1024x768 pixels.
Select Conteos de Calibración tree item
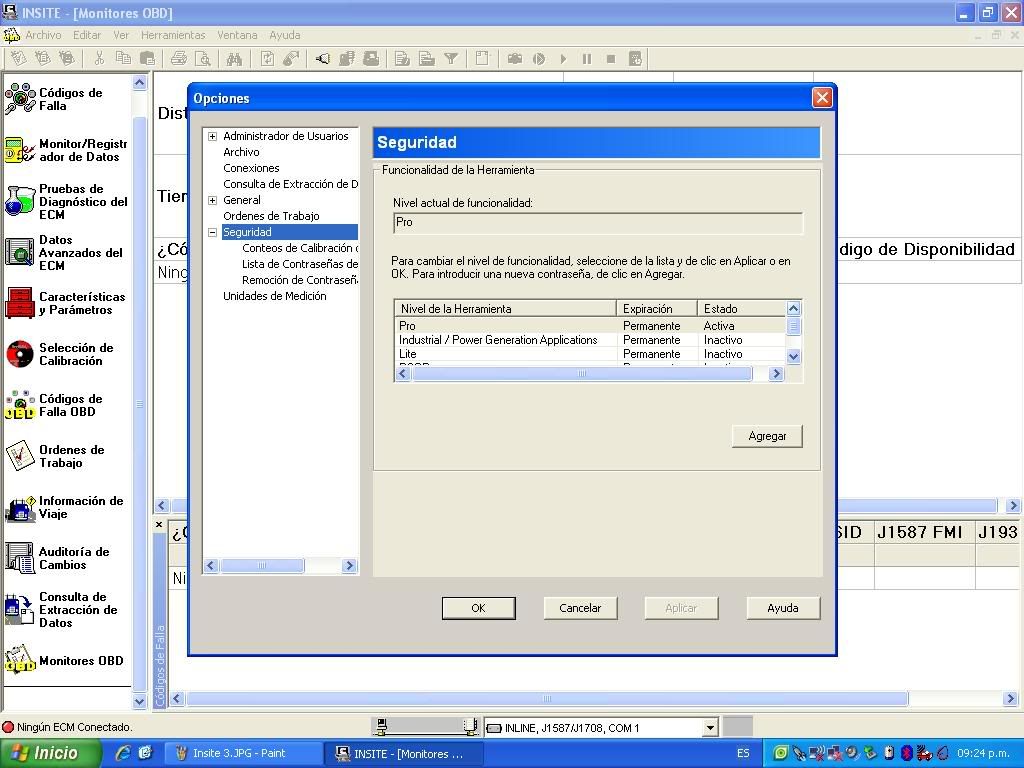pos(300,248)
